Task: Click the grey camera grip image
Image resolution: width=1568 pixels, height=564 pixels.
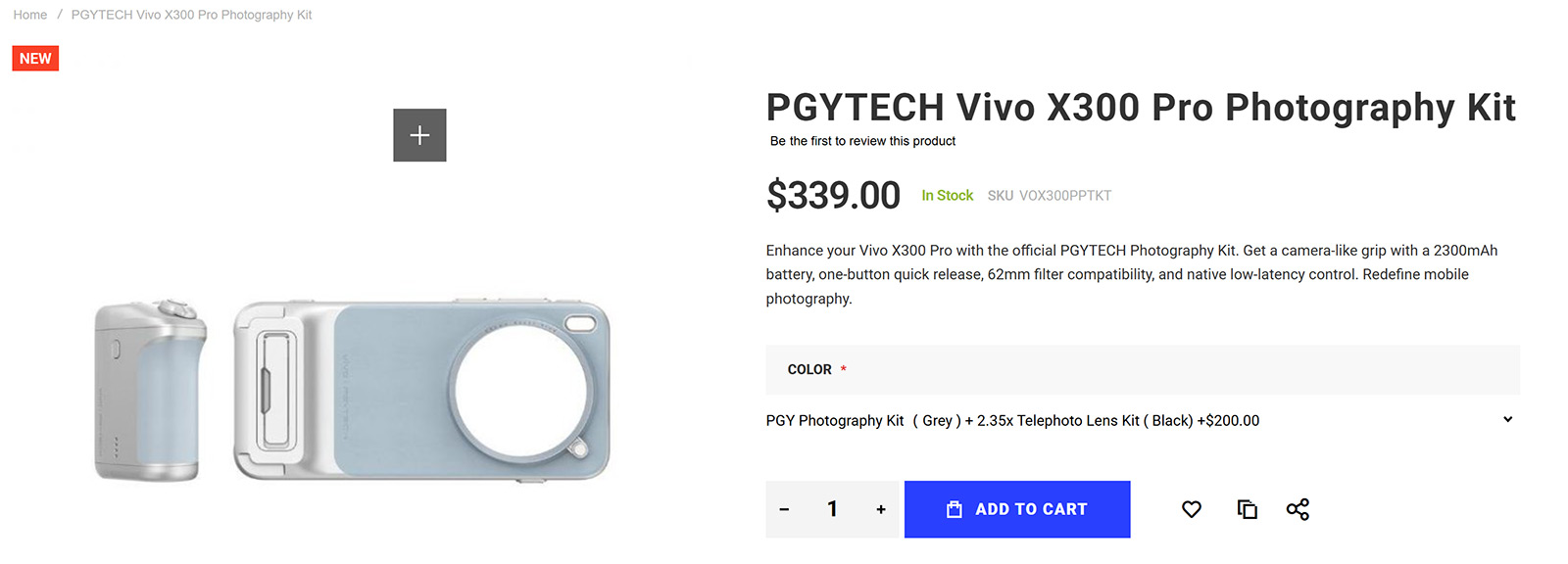Action: point(150,390)
